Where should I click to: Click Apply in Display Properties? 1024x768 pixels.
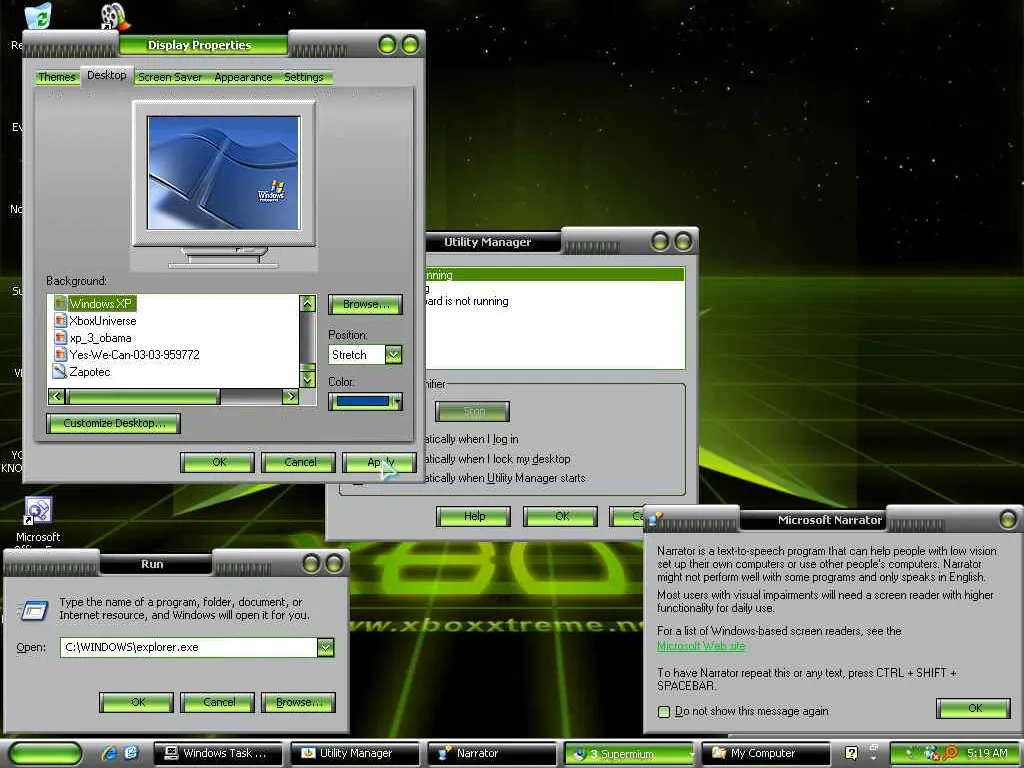379,462
